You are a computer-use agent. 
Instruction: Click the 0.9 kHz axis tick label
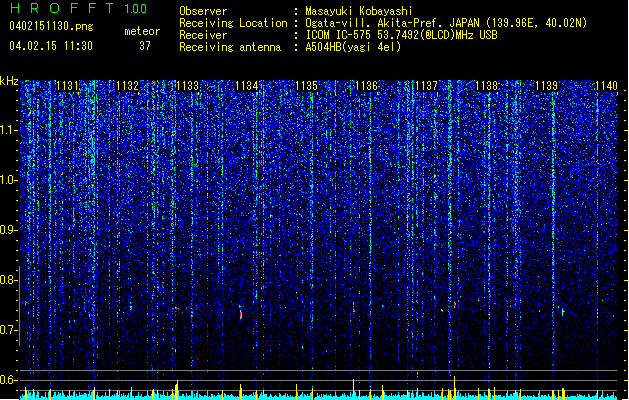pos(9,230)
